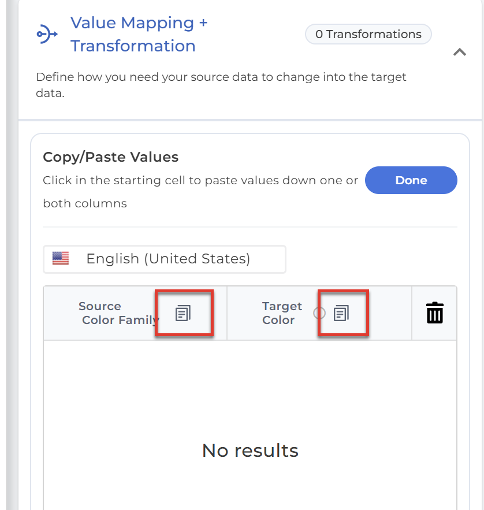
Task: Click the 'Define how you need your source data' description
Action: [221, 85]
